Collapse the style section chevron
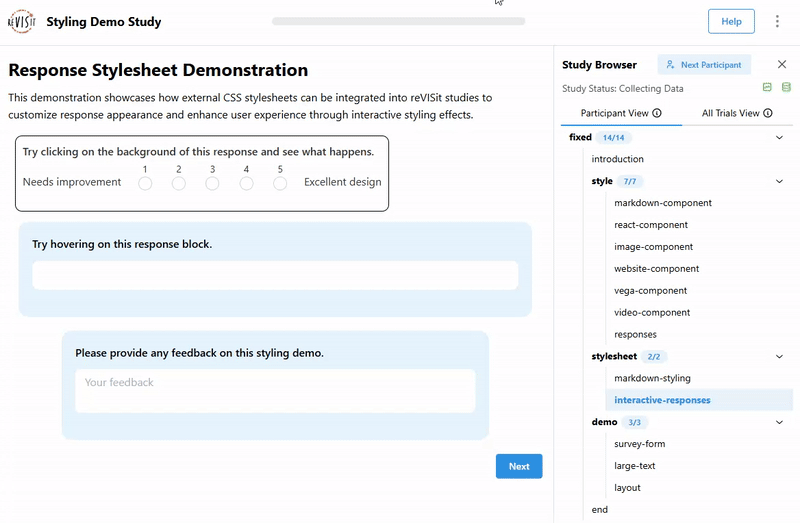The image size is (800, 523). (x=779, y=181)
